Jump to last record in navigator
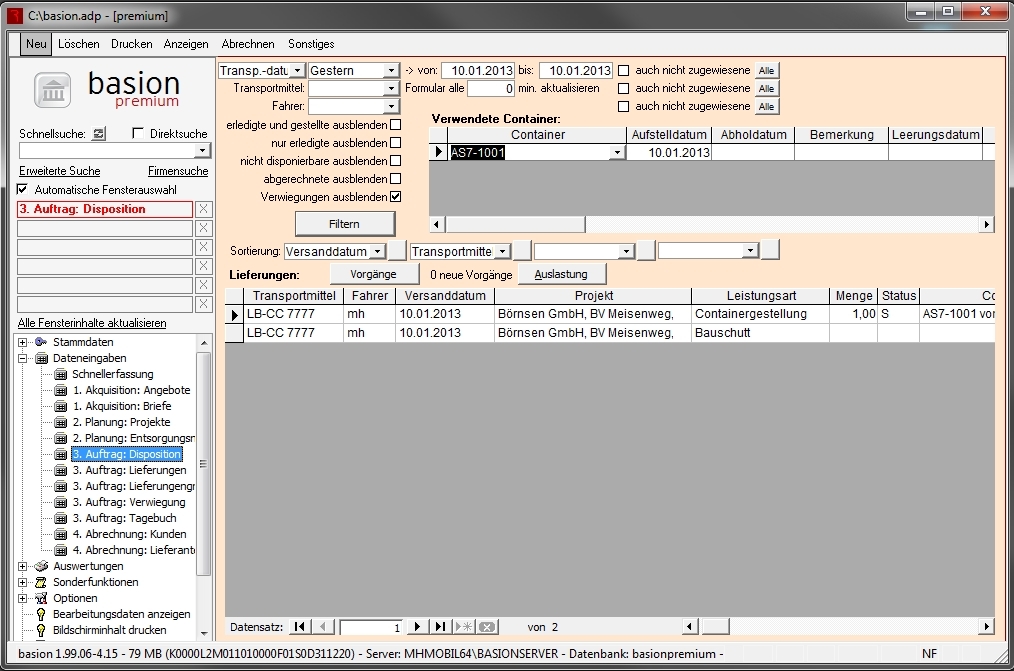This screenshot has height=671, width=1014. click(440, 627)
